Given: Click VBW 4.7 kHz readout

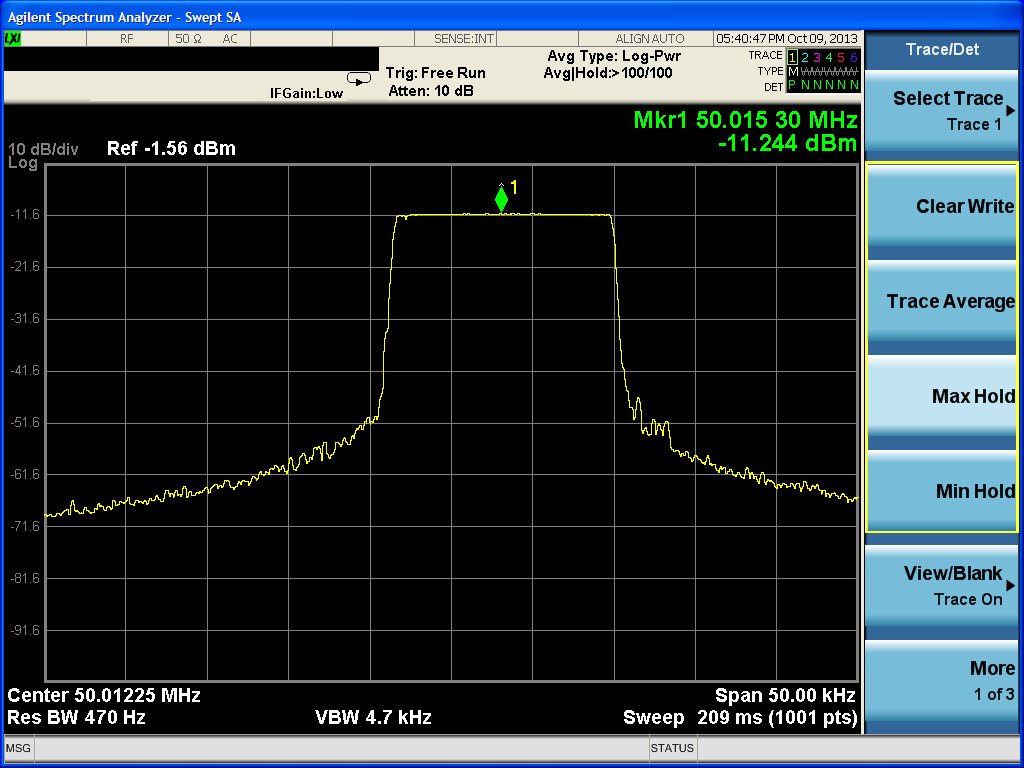Looking at the screenshot, I should tap(373, 718).
